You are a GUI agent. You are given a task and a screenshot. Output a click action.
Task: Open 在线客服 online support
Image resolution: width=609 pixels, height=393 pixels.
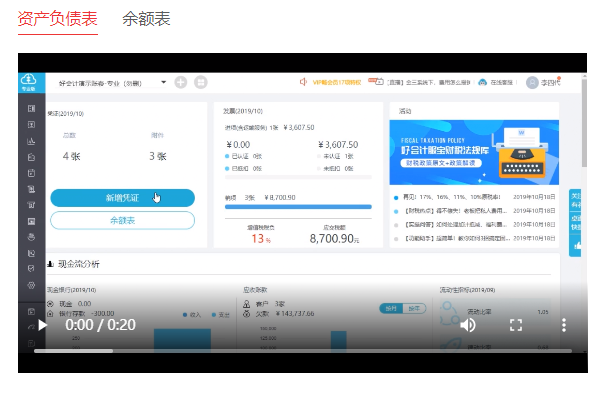501,82
